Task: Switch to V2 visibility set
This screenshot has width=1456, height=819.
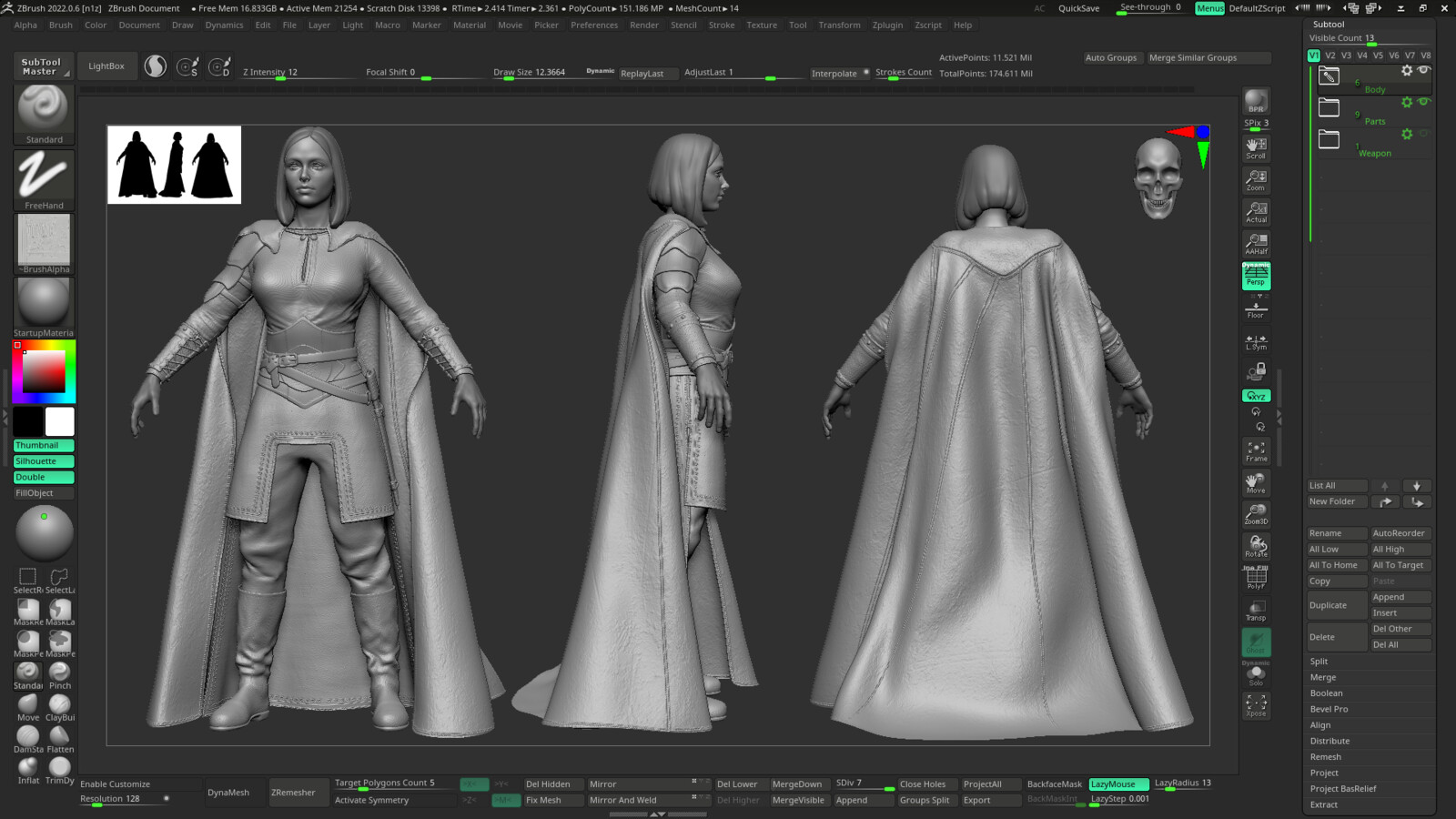Action: pos(1330,56)
